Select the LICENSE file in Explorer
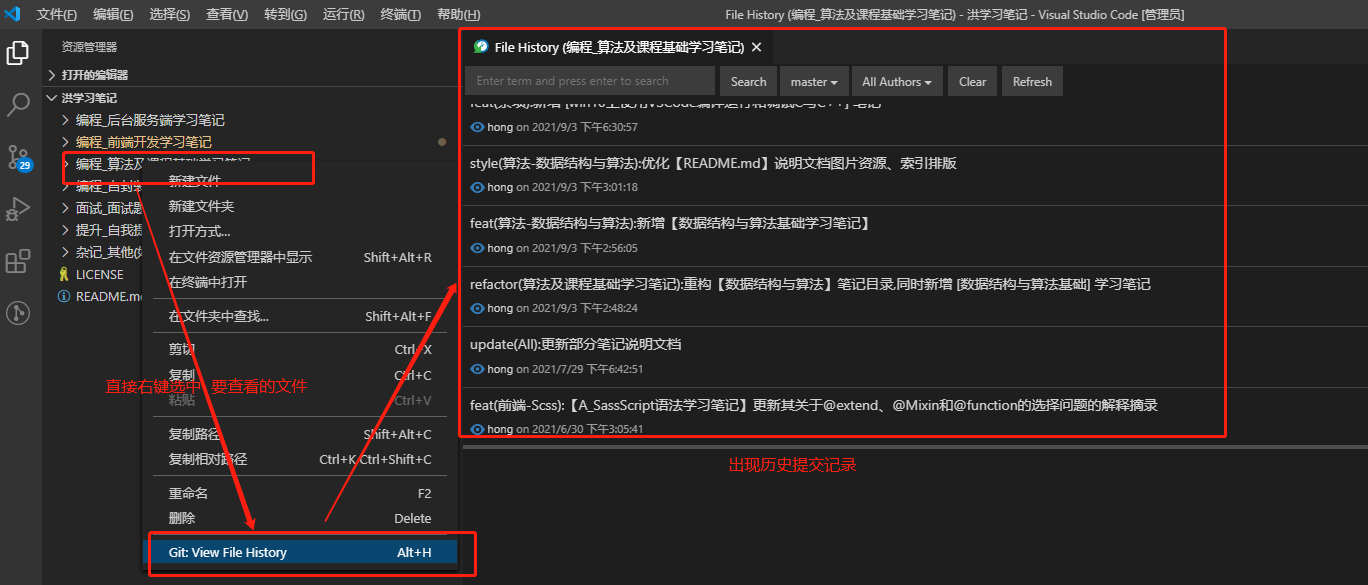This screenshot has width=1368, height=585. [98, 273]
